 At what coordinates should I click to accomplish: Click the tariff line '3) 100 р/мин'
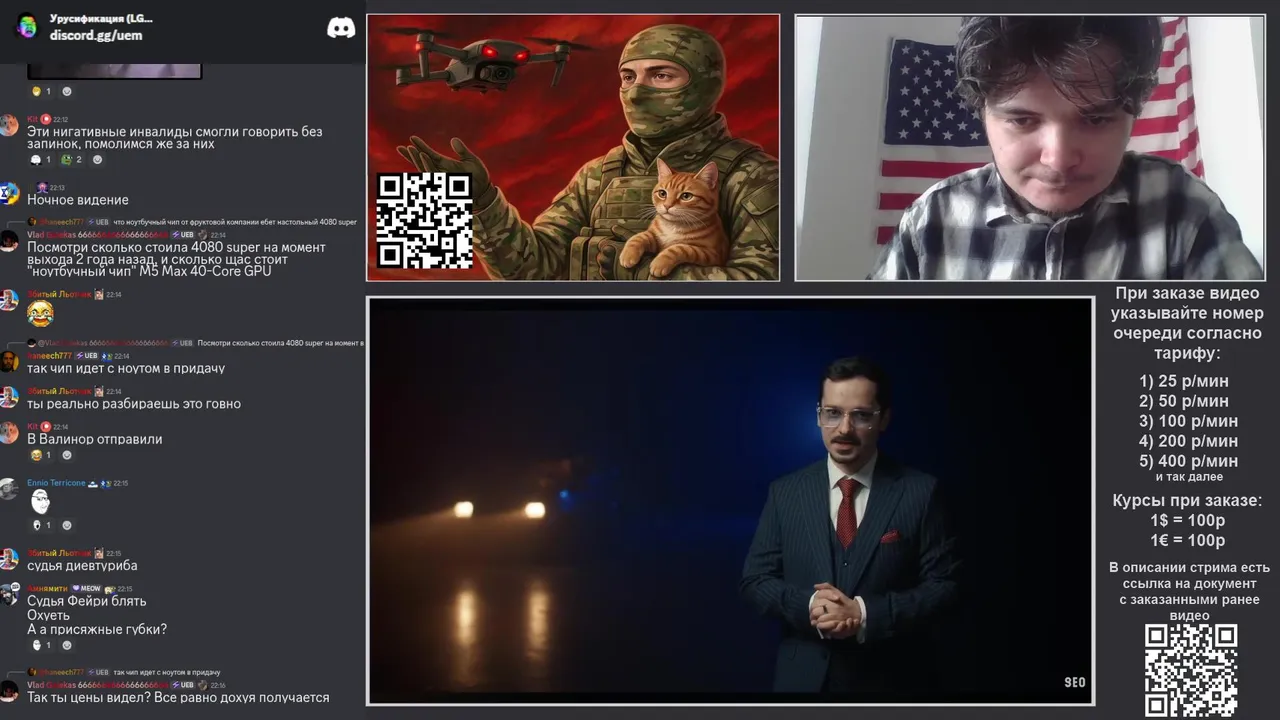[1188, 421]
